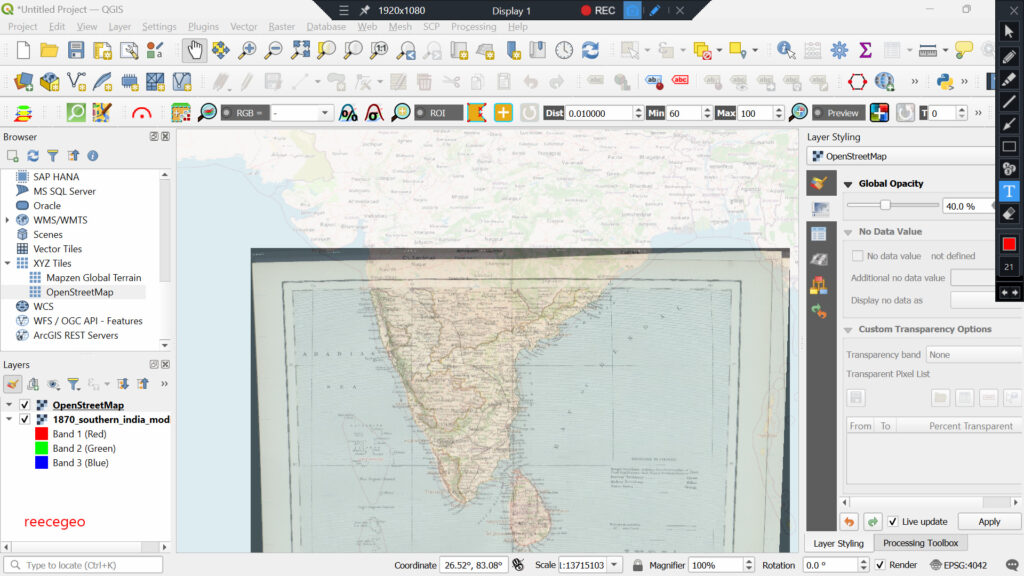Click the Statistical Summary sigma icon
1024x576 pixels.
coord(865,50)
